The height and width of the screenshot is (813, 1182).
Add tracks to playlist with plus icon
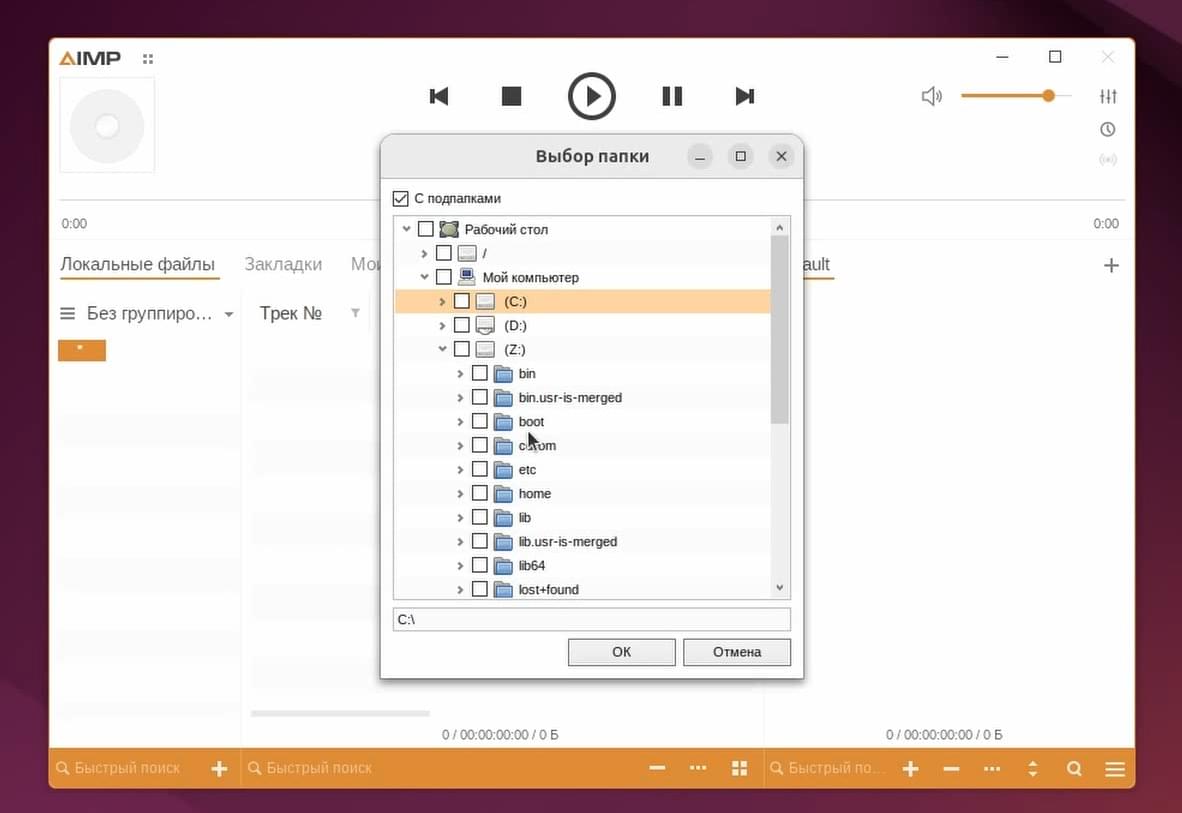click(x=911, y=769)
